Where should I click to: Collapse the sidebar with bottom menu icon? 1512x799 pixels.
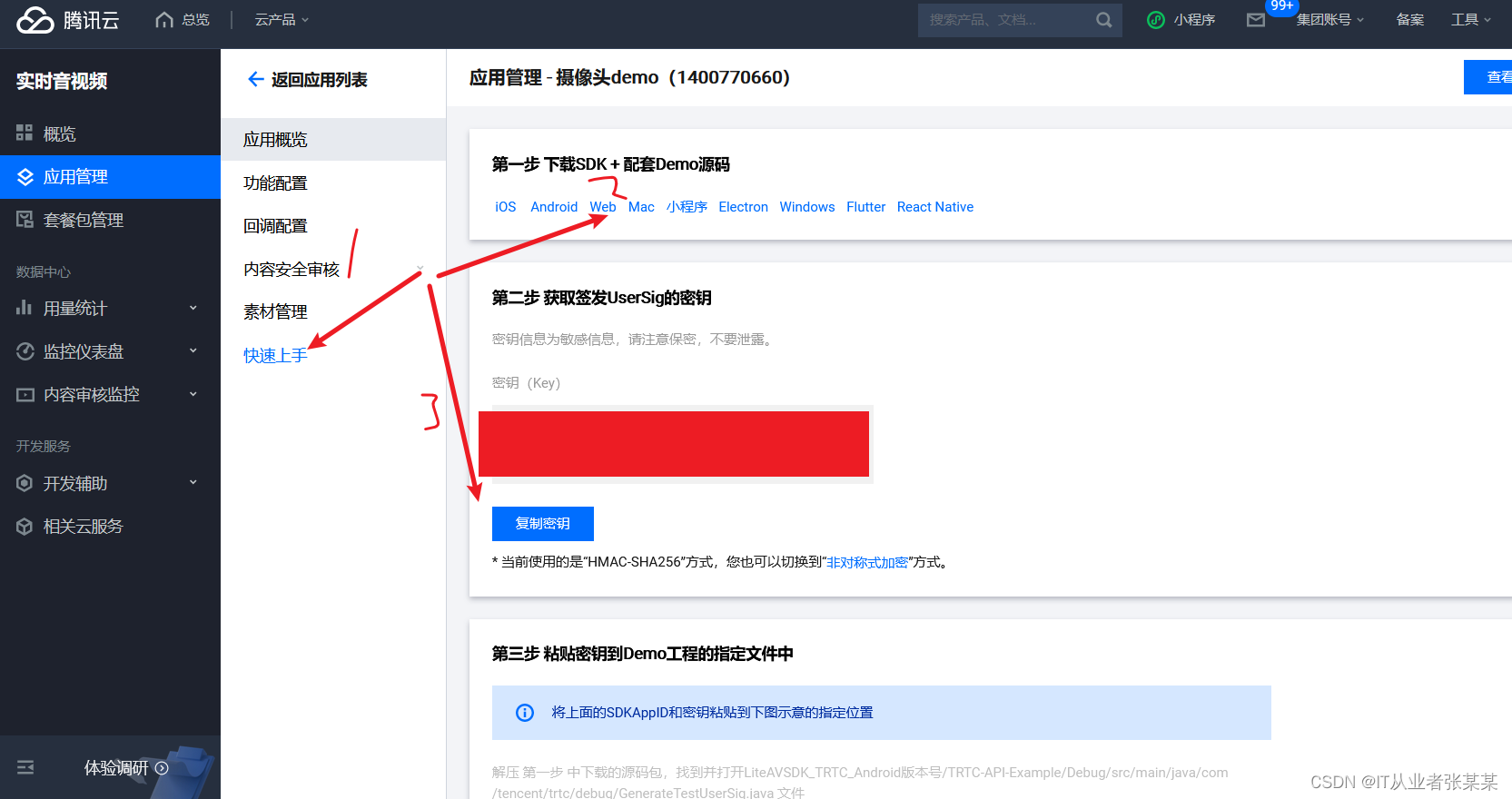pyautogui.click(x=25, y=767)
